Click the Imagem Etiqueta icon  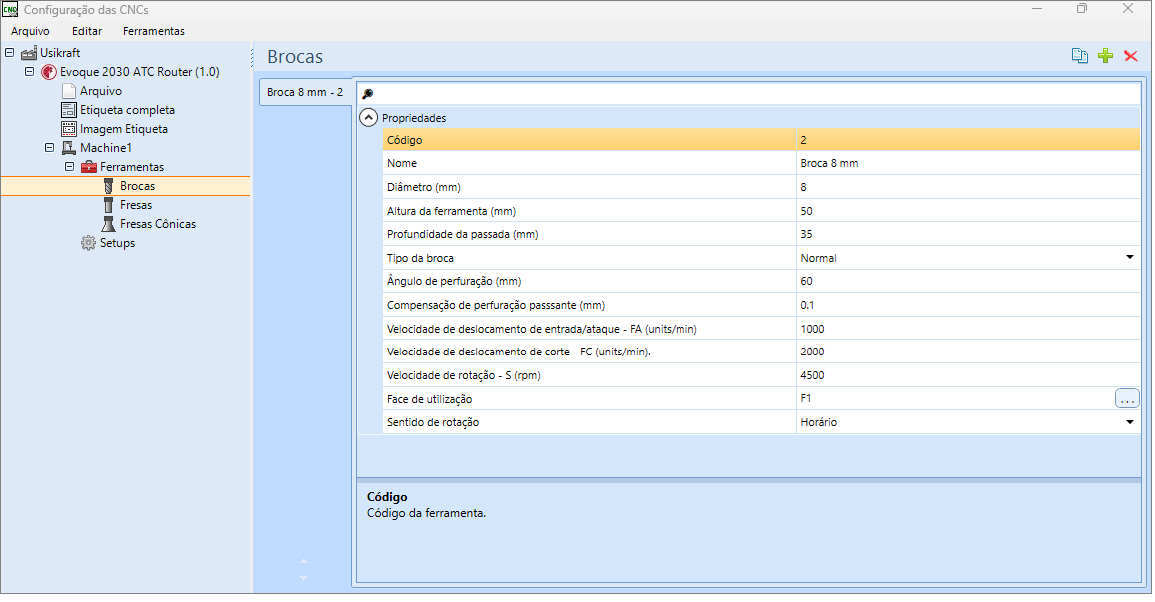pyautogui.click(x=69, y=129)
